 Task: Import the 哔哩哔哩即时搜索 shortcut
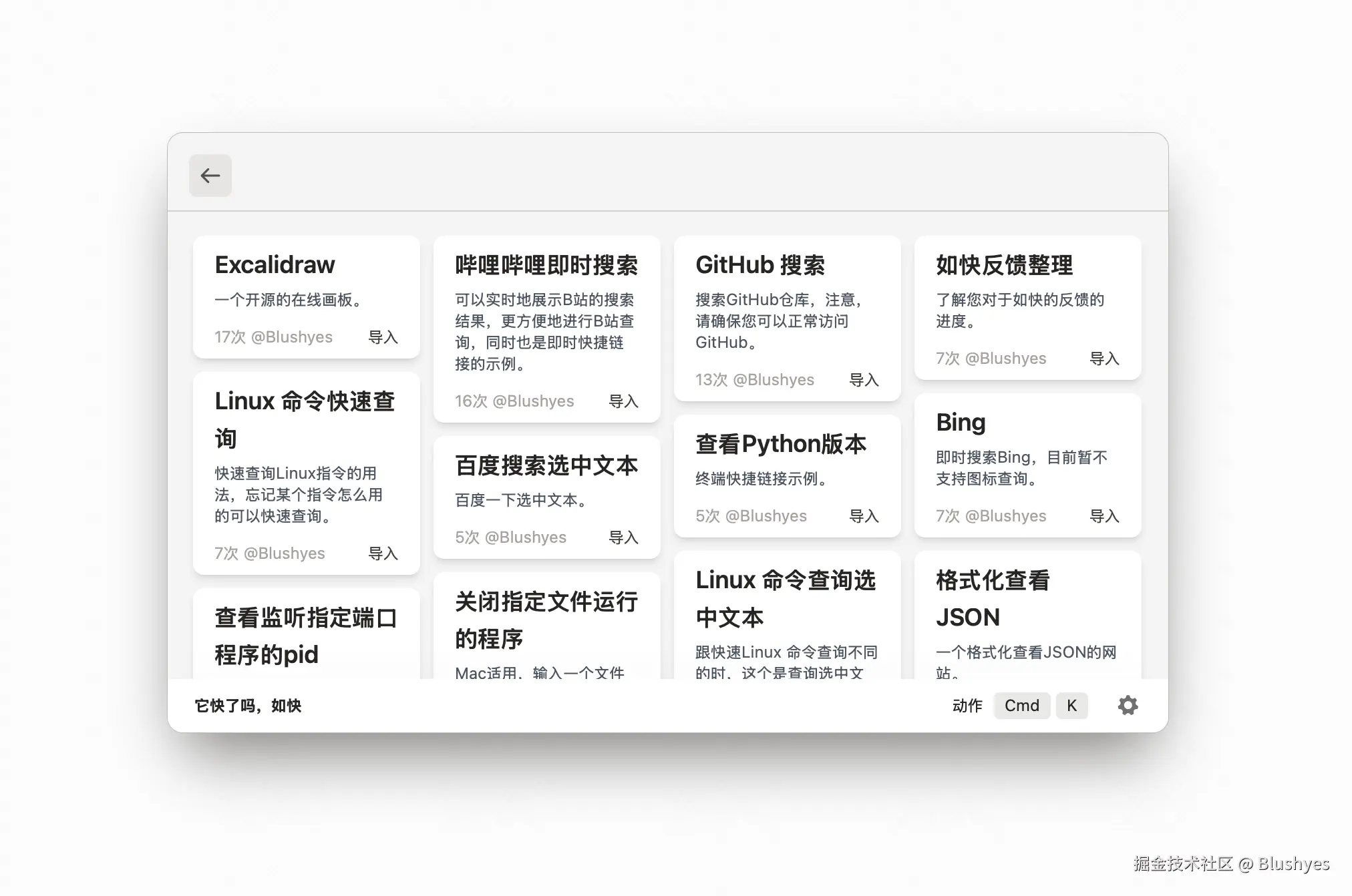point(623,401)
